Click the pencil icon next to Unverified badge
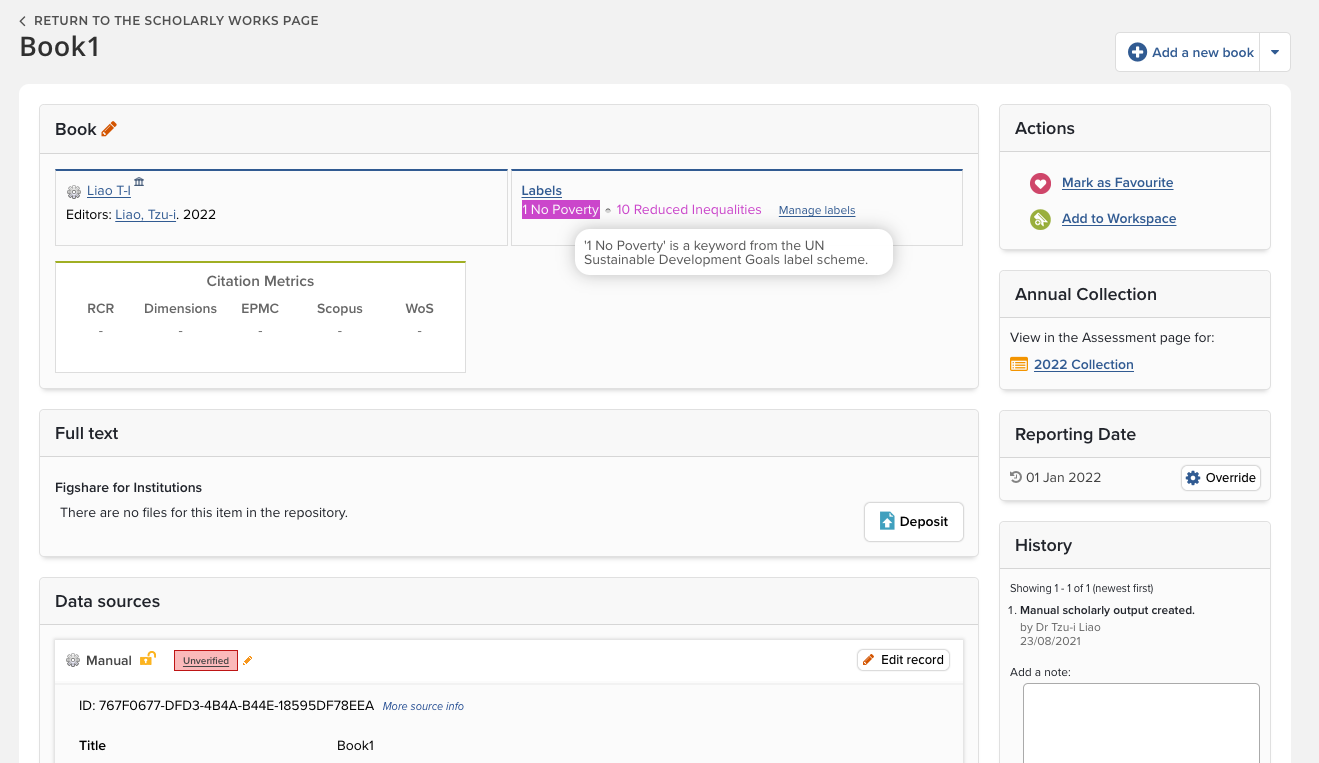Screen dimensions: 1319x763 pyautogui.click(x=248, y=661)
